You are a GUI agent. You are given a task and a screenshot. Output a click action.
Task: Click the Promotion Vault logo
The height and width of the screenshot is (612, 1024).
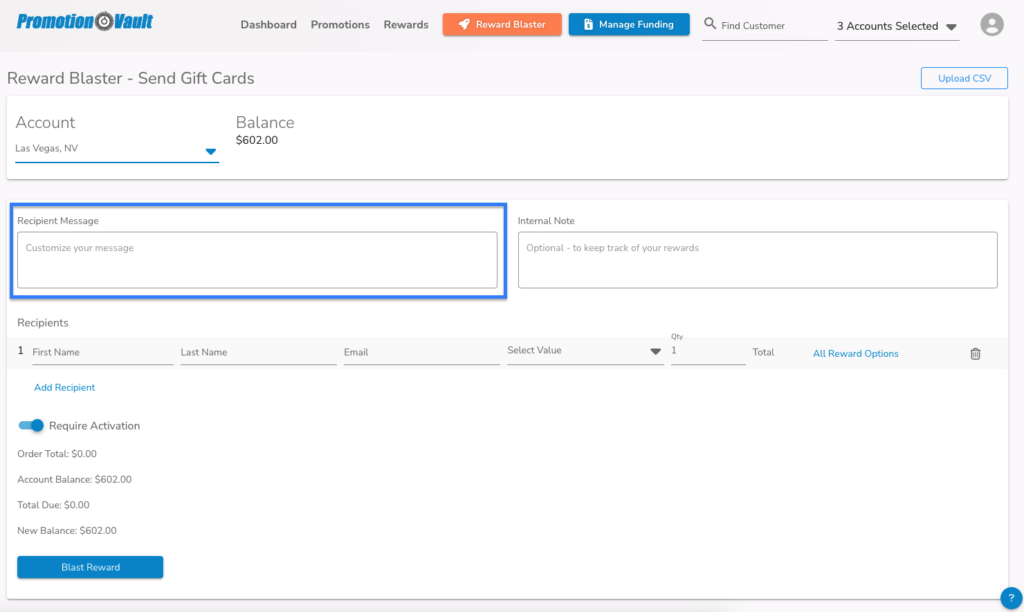point(85,22)
